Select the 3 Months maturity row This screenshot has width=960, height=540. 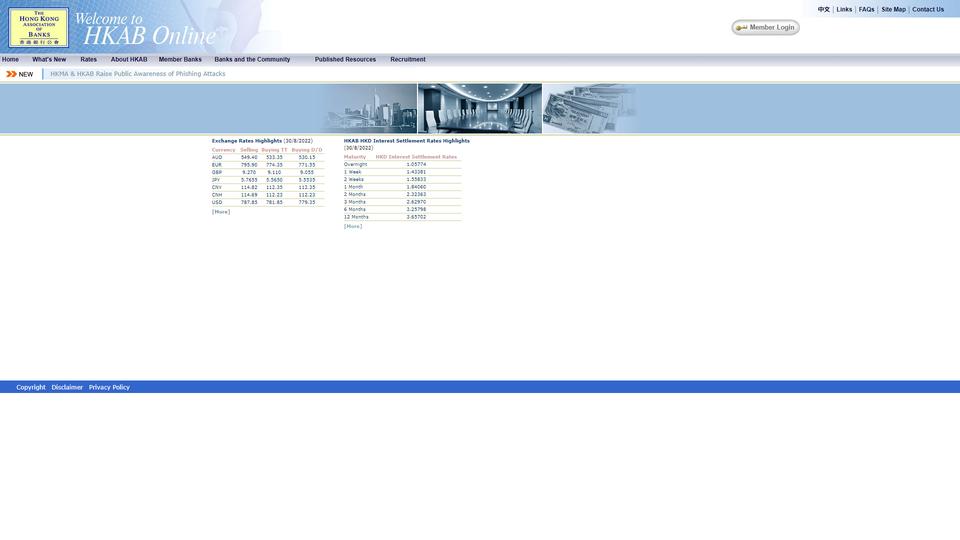tap(402, 201)
